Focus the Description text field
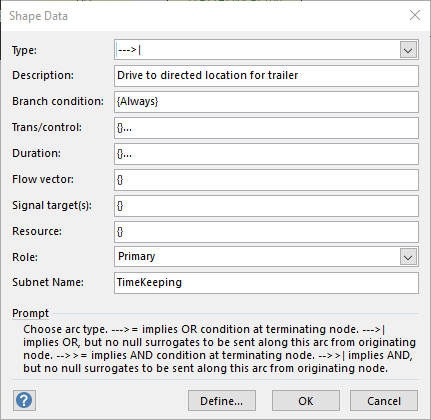Viewport: 431px width, 420px height. pyautogui.click(x=266, y=76)
